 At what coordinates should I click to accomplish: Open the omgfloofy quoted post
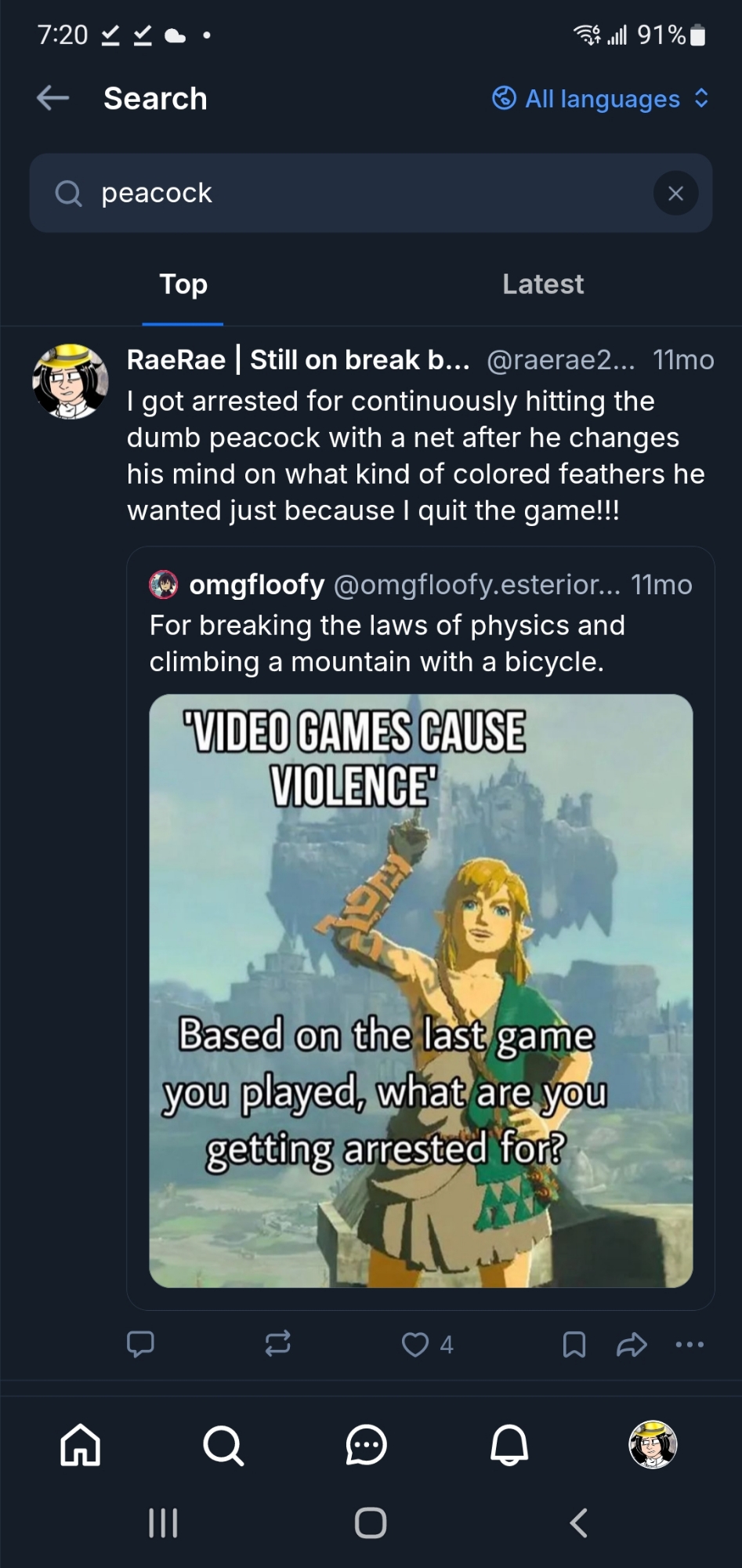(x=421, y=623)
